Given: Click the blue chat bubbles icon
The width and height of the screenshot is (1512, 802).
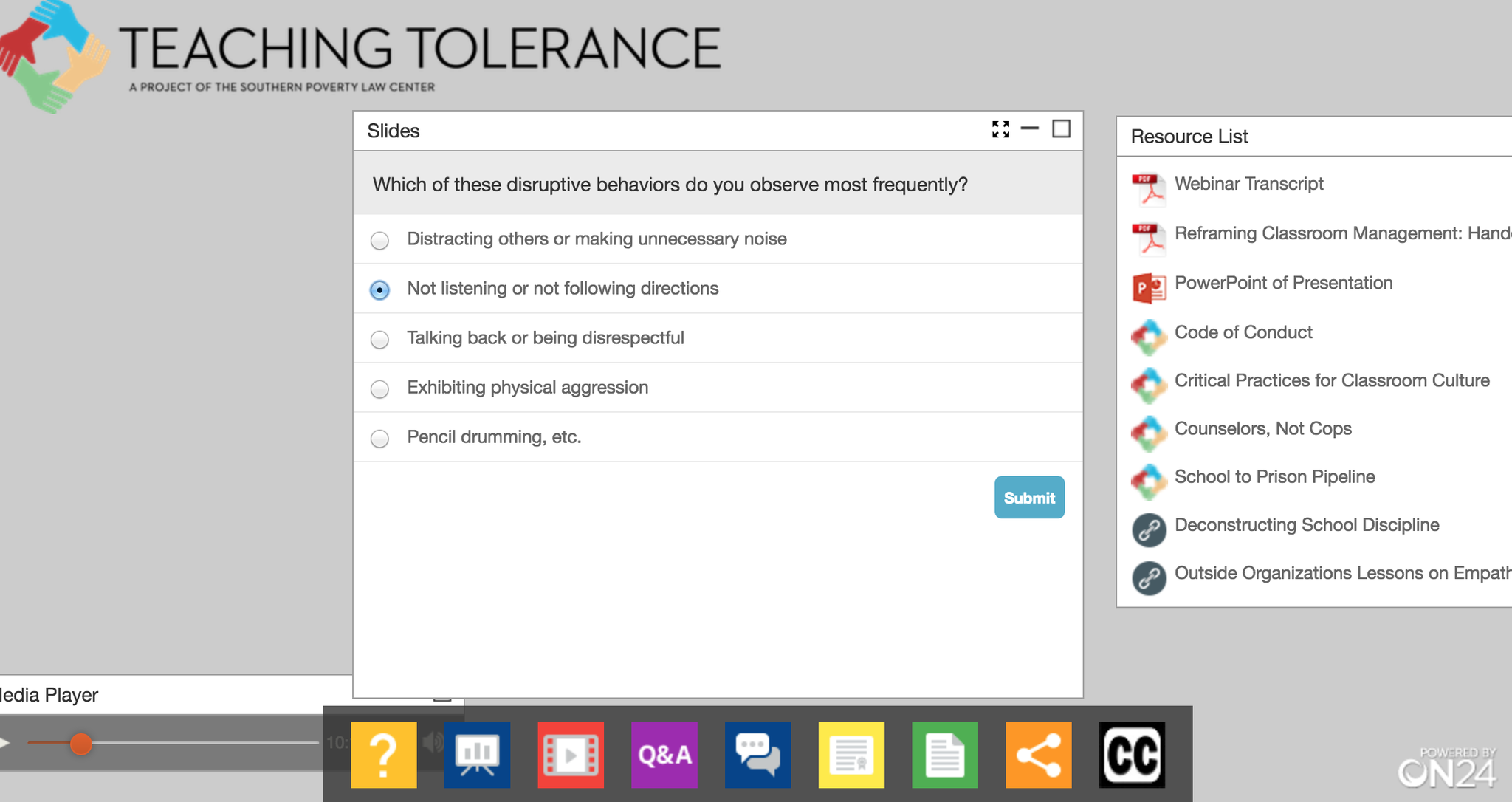Looking at the screenshot, I should 757,755.
